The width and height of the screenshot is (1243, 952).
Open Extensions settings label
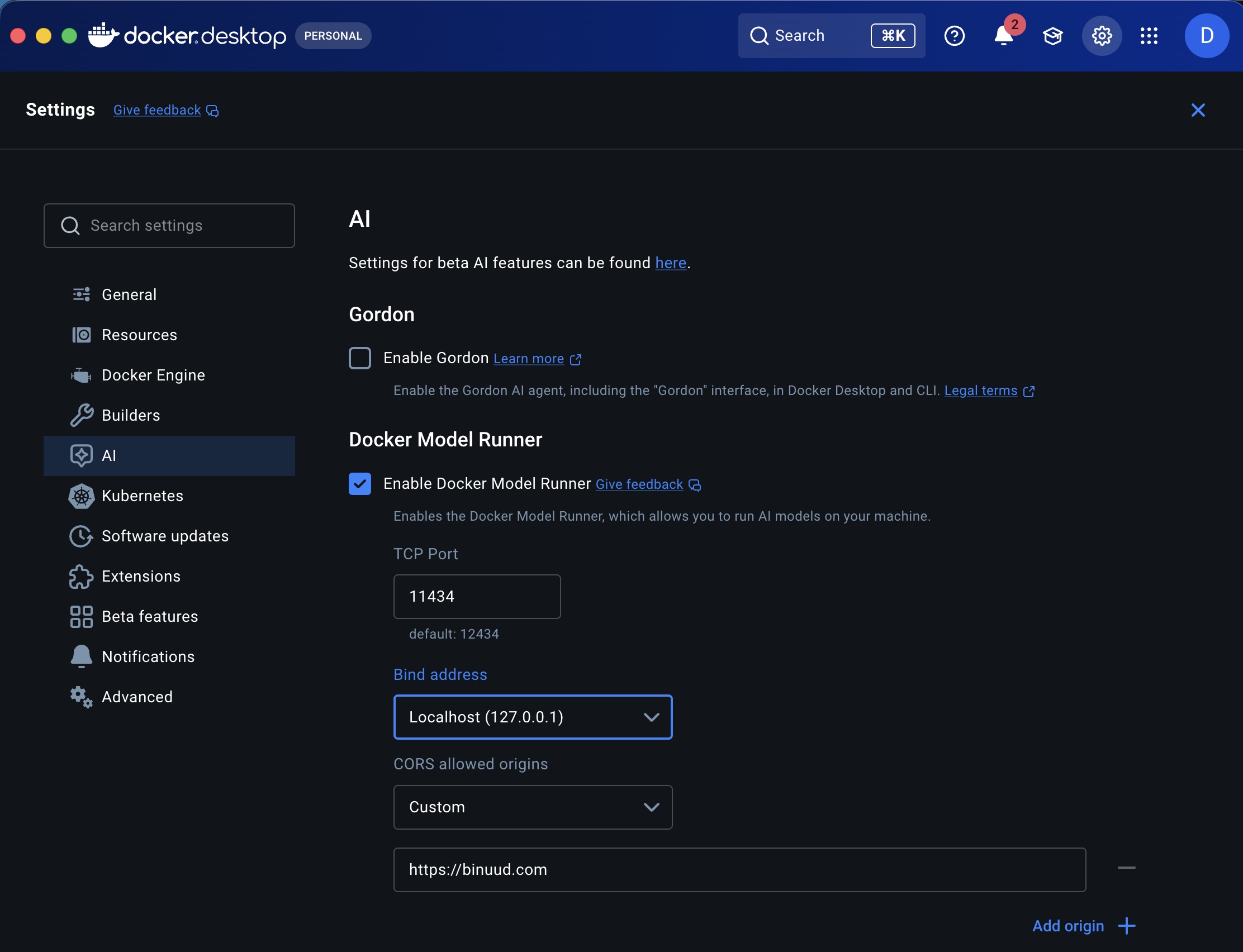point(141,577)
